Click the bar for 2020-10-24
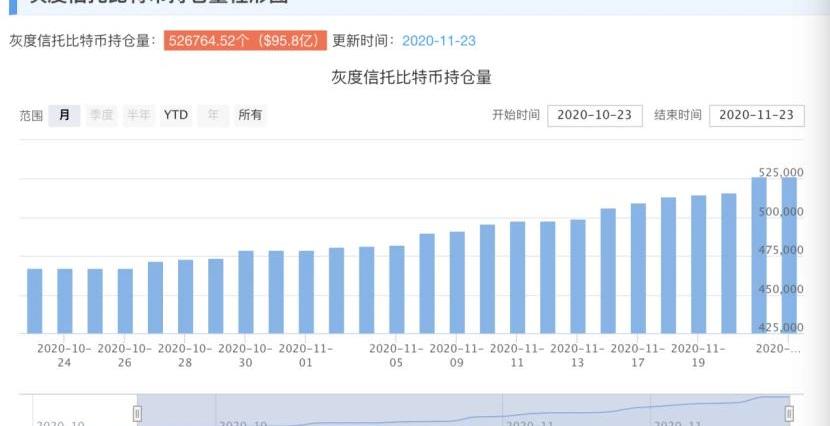This screenshot has height=426, width=830. [x=65, y=301]
